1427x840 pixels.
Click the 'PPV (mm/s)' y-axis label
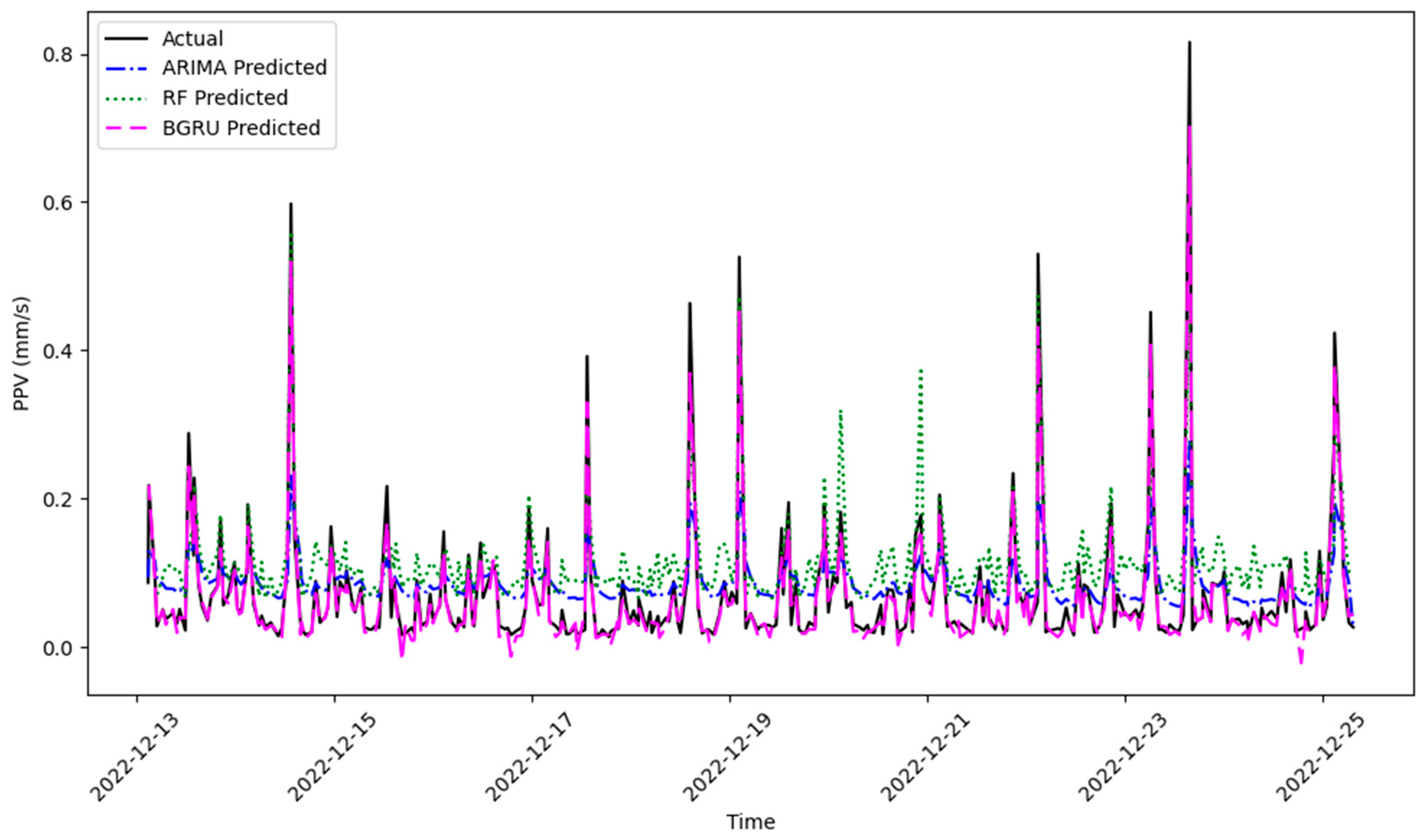21,353
